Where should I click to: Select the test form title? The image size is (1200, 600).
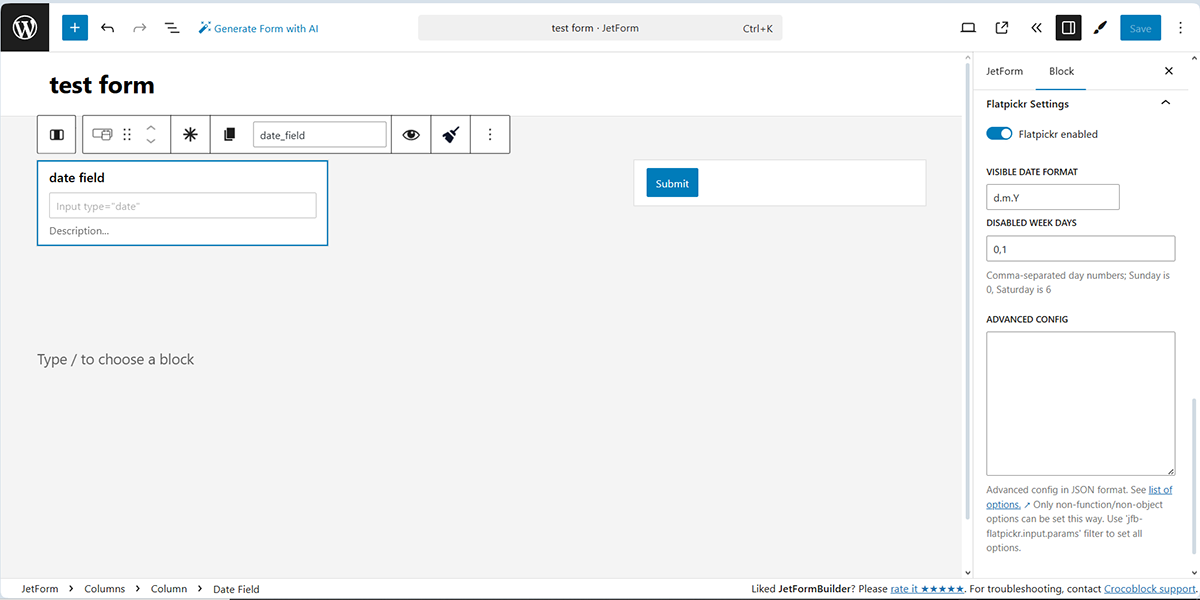(102, 85)
